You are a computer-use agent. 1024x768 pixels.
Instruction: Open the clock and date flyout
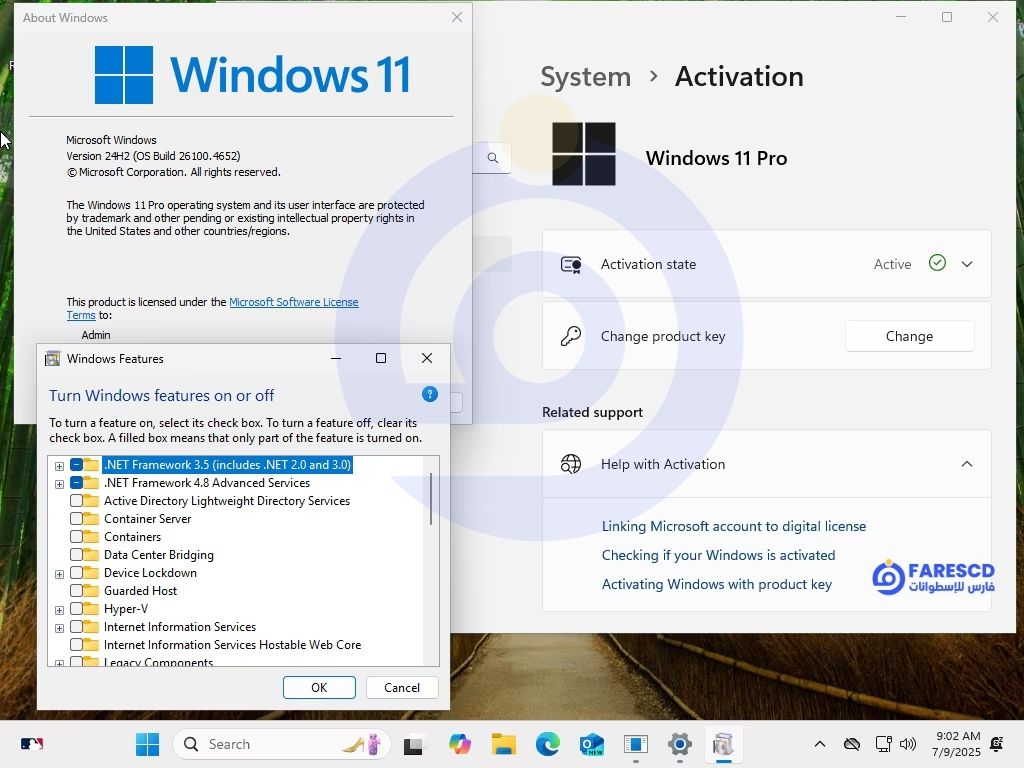point(956,744)
